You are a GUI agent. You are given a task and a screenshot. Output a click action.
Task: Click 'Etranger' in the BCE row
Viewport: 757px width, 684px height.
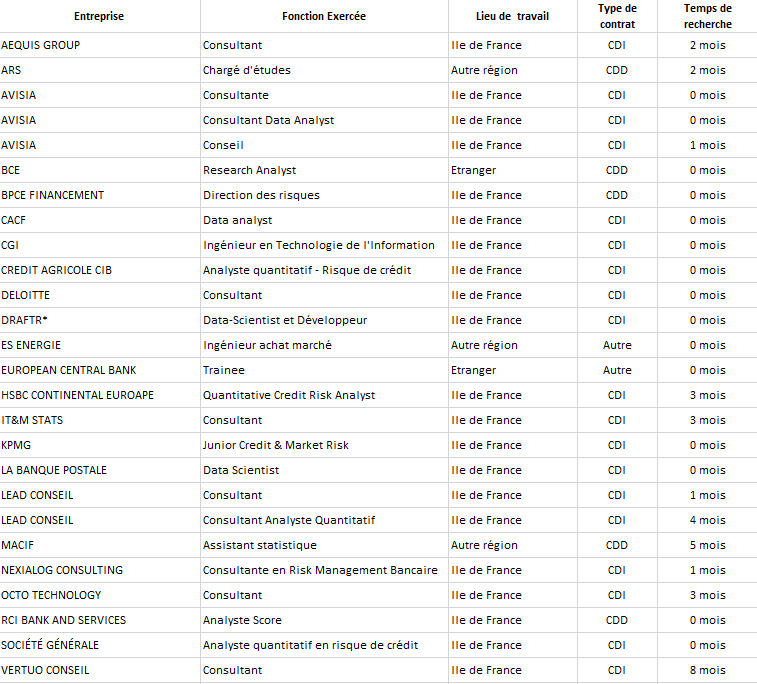pyautogui.click(x=512, y=170)
